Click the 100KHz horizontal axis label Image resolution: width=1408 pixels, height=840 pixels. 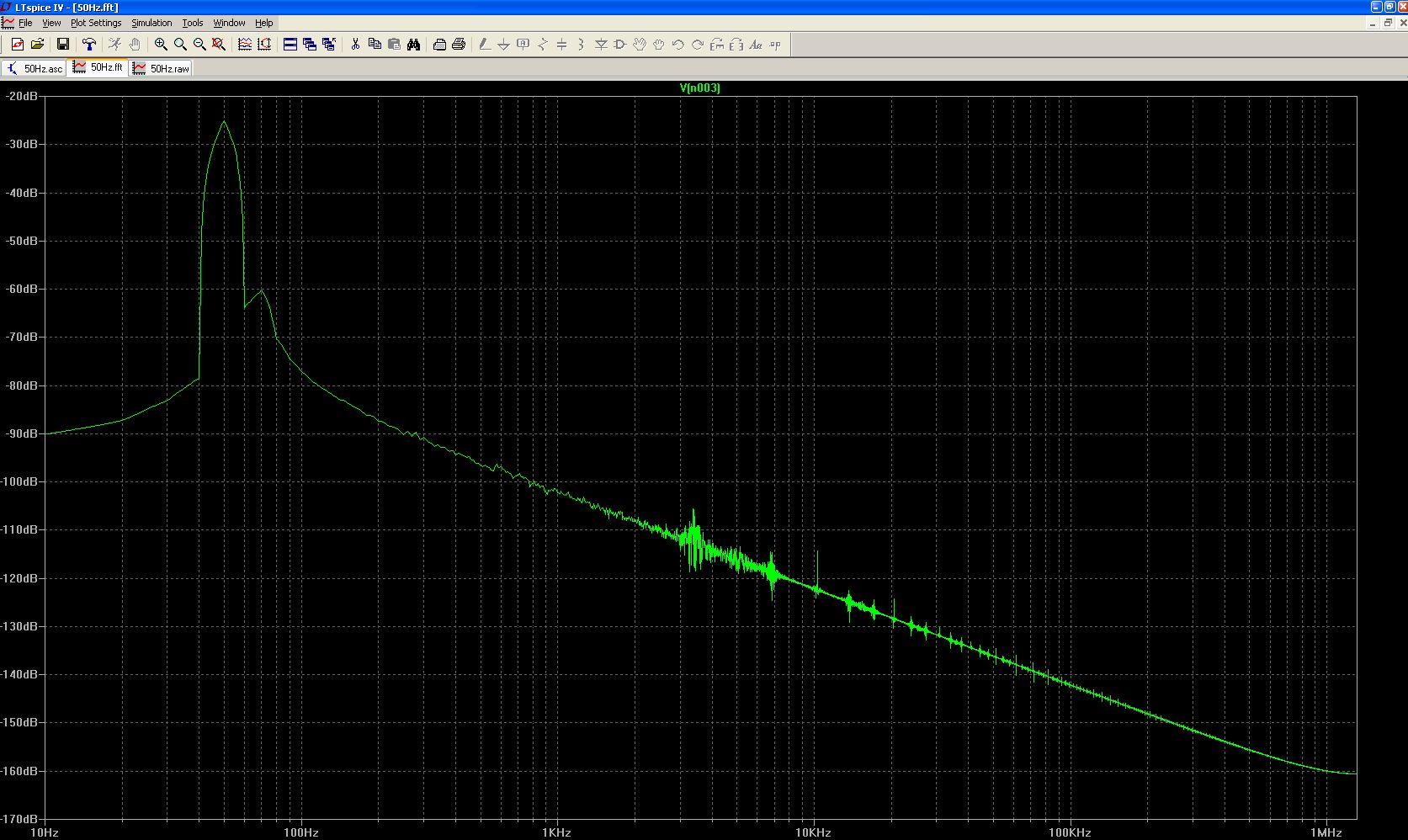click(x=1070, y=832)
